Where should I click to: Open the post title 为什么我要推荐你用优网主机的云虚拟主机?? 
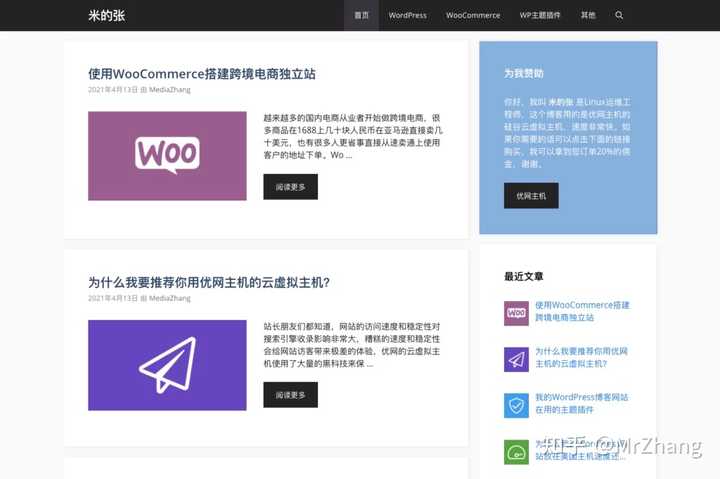[209, 282]
